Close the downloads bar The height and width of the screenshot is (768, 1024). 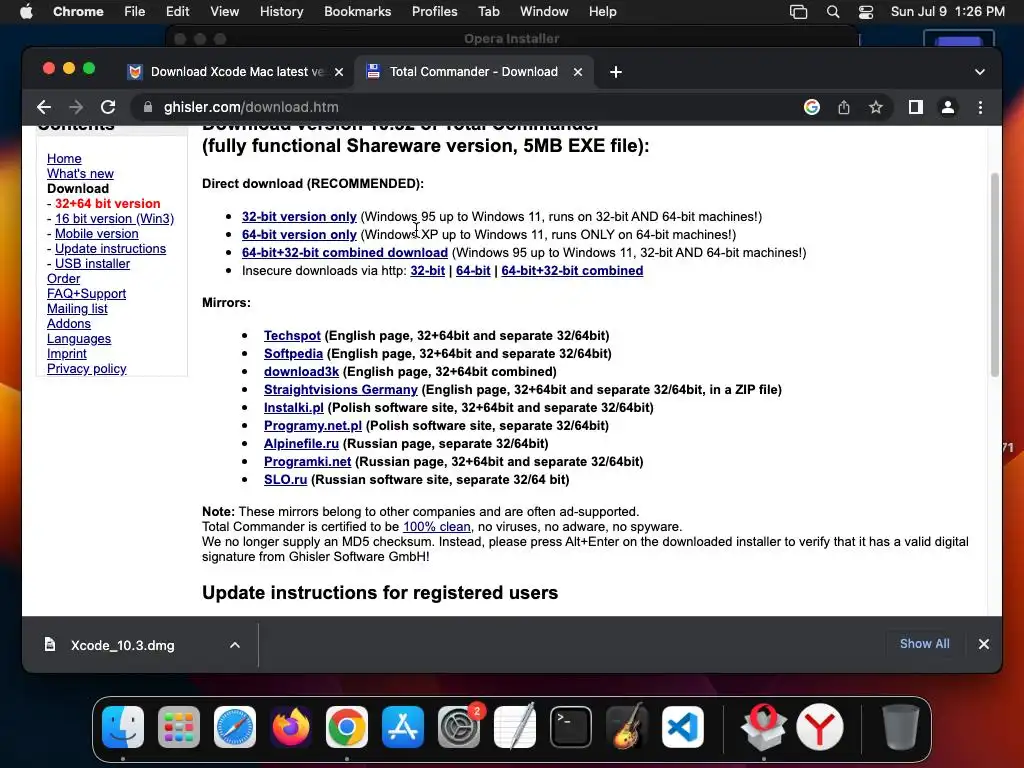click(x=984, y=644)
